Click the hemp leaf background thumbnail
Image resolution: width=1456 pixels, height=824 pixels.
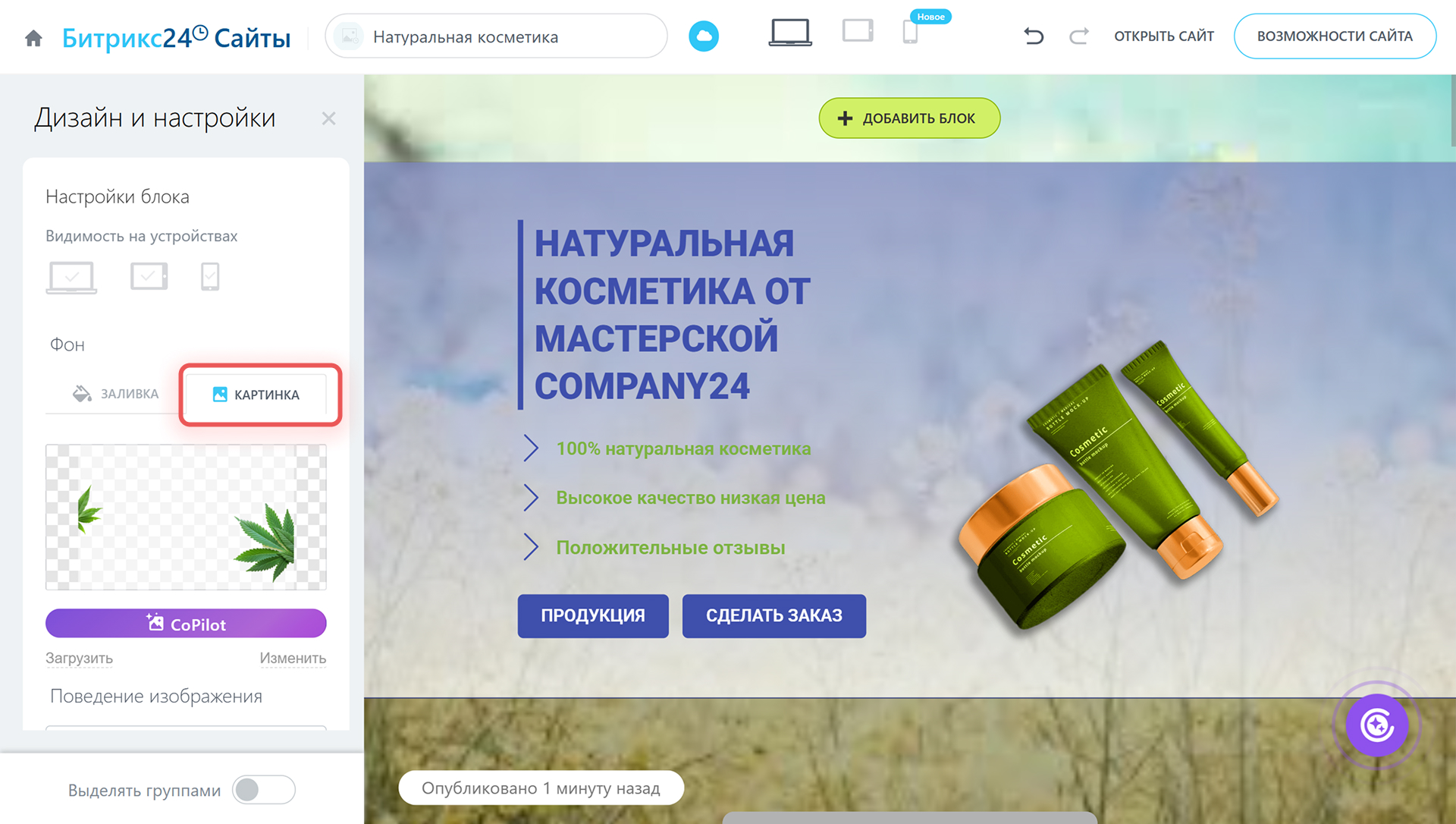[186, 517]
